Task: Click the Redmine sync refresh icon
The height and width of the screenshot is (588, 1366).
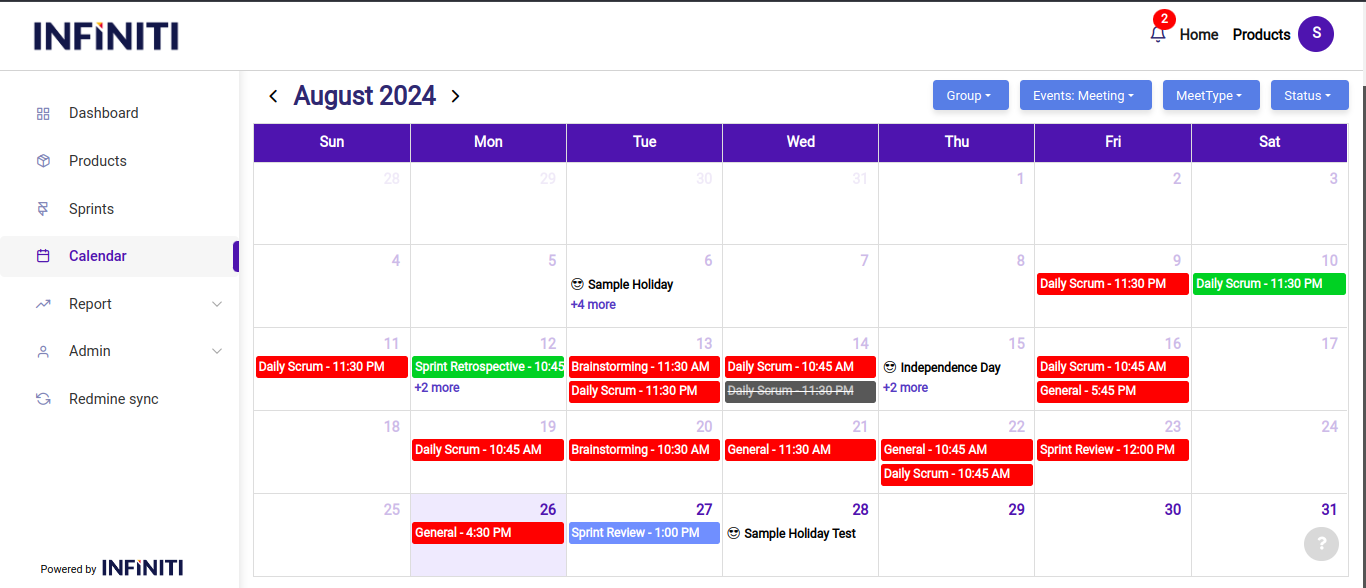Action: (43, 399)
